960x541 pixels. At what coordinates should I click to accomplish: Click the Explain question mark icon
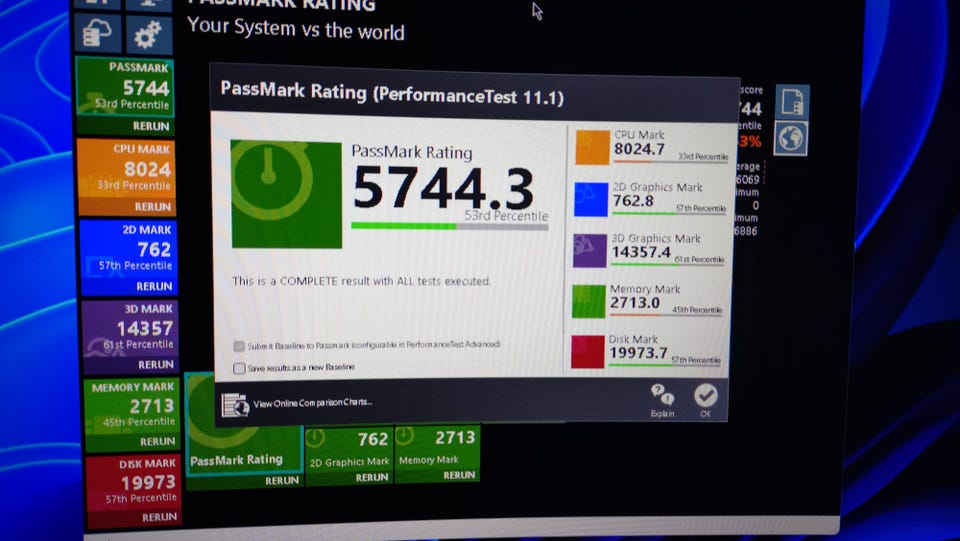[662, 395]
